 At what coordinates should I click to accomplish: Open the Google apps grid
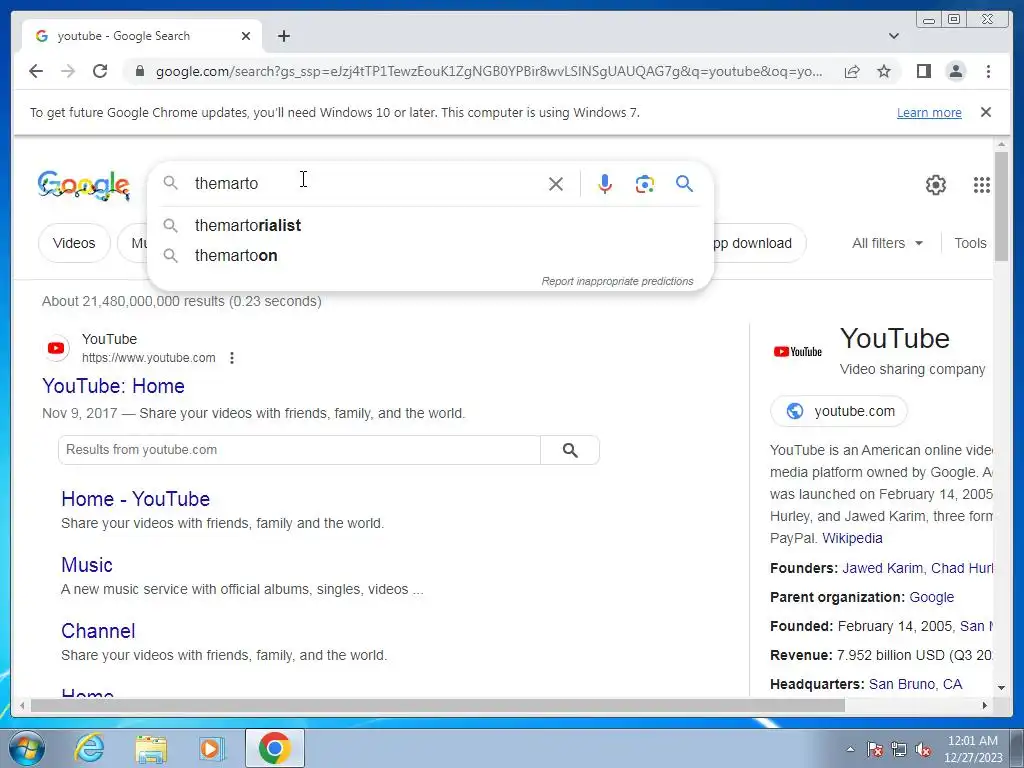[x=981, y=185]
